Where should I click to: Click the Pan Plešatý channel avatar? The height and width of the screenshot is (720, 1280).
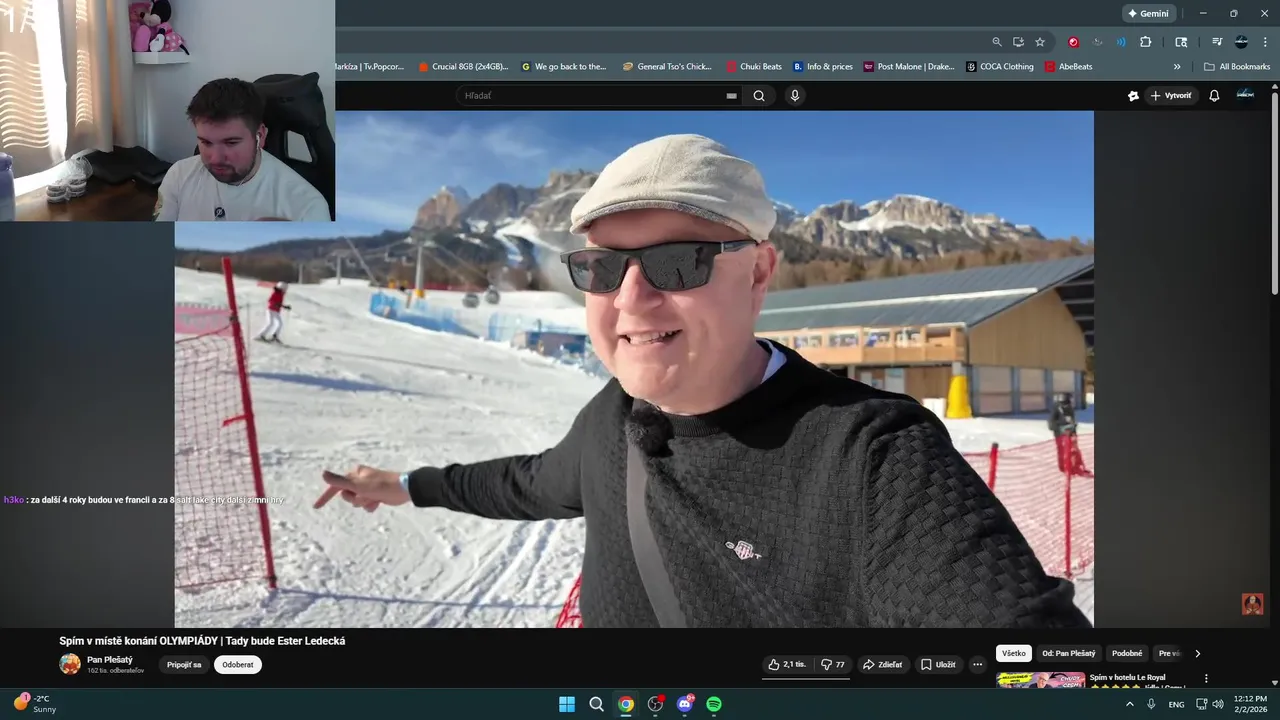tap(70, 664)
